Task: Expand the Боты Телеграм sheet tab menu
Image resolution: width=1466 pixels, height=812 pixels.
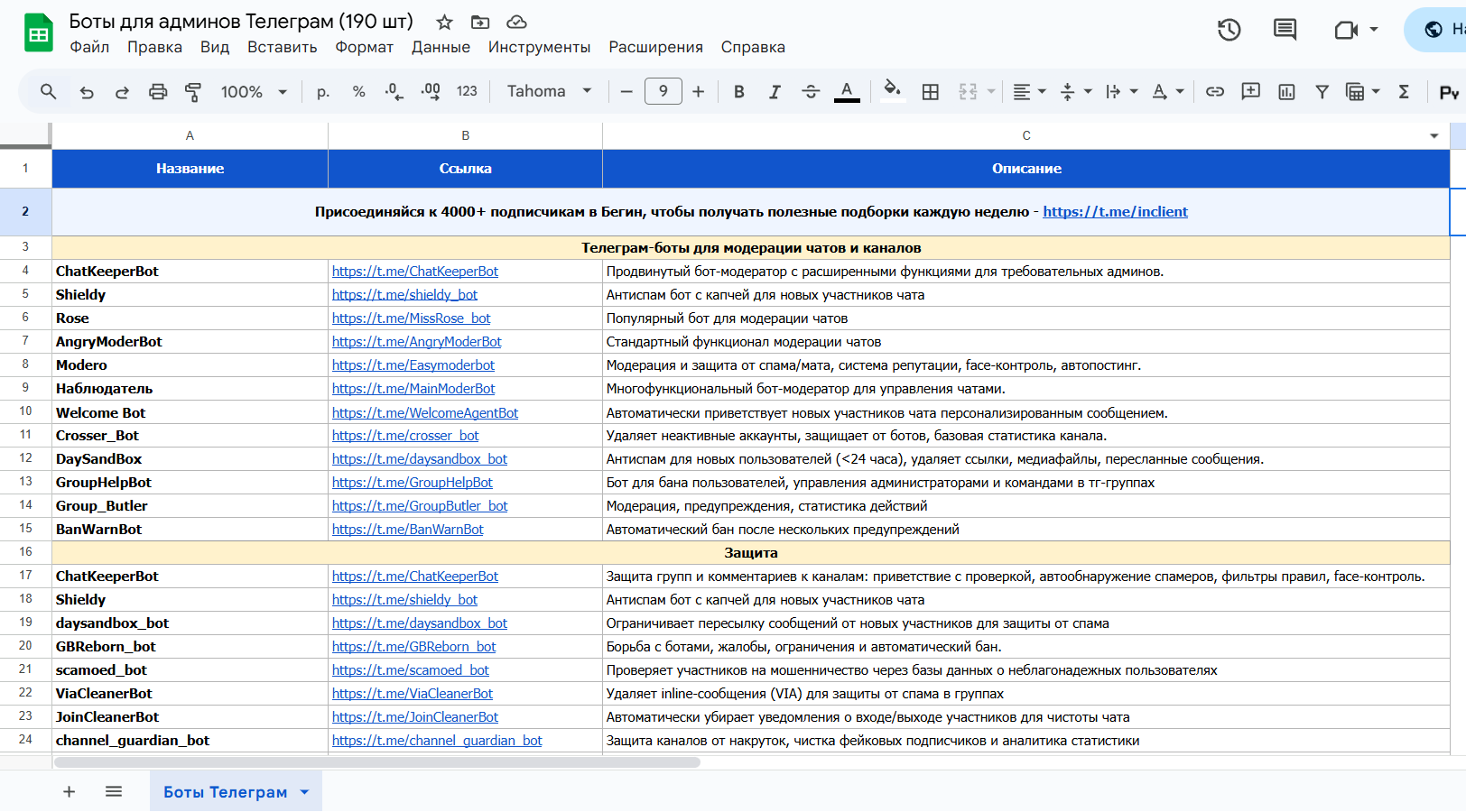Action: click(305, 792)
